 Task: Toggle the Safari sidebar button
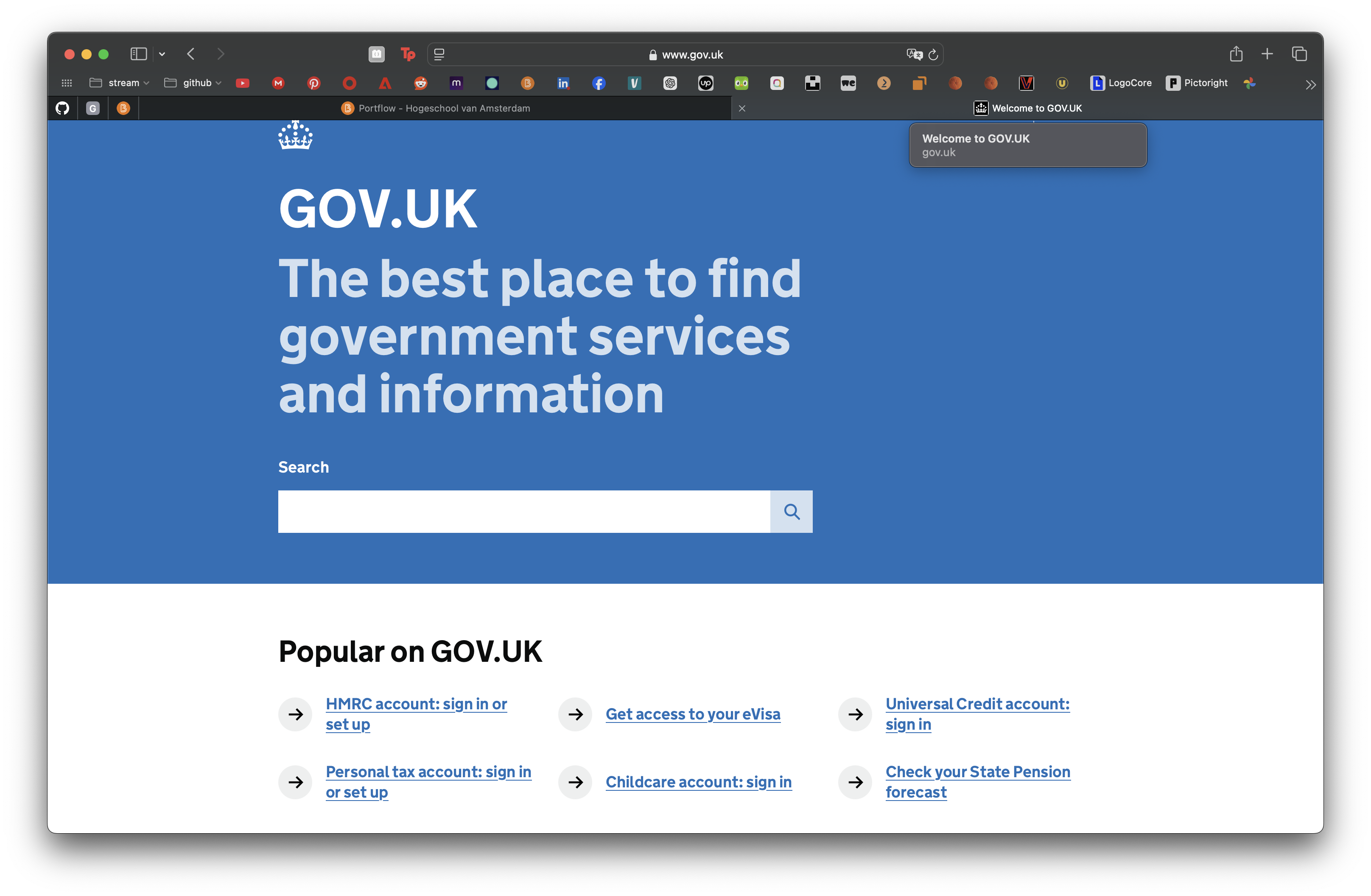point(138,54)
